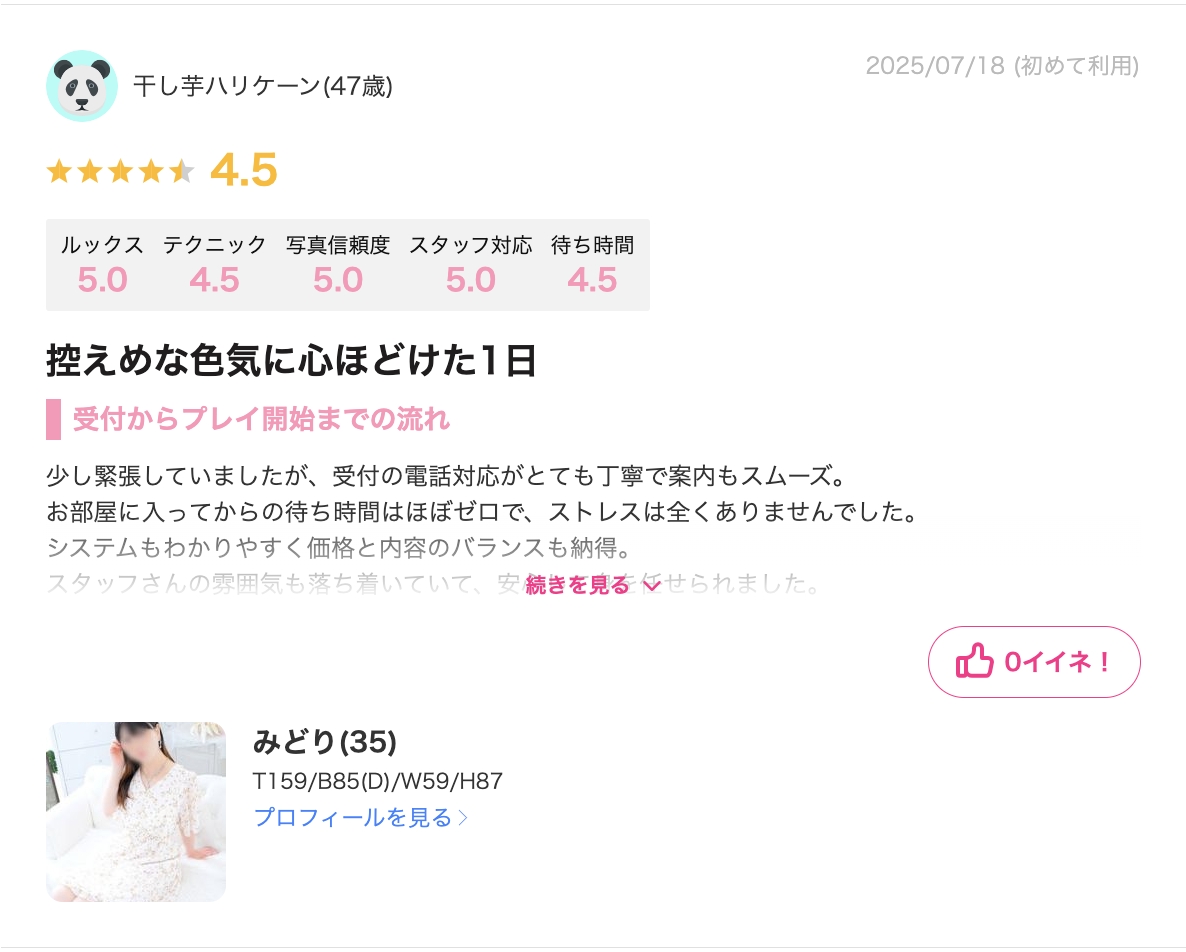Screen dimensions: 1186x952
Task: Click the panda avatar icon
Action: [82, 85]
